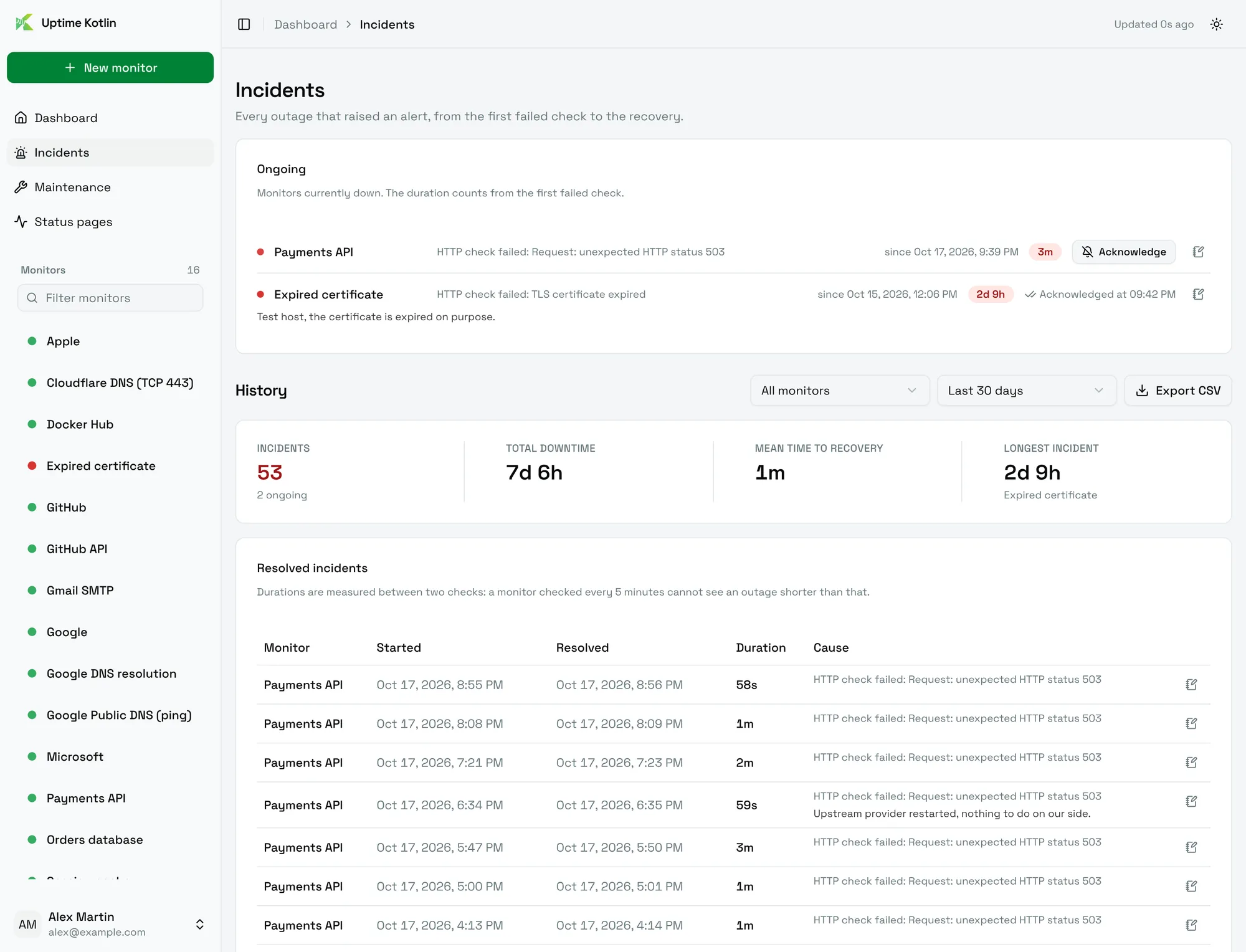The width and height of the screenshot is (1246, 952).
Task: Click the 53 incidents count
Action: (x=270, y=472)
